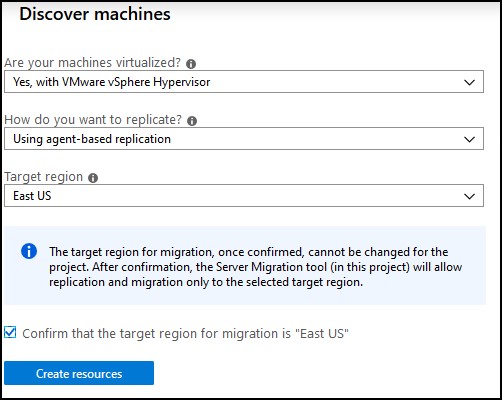Image resolution: width=502 pixels, height=400 pixels.
Task: Click info icon beside 'How do you want to replicate?'
Action: click(x=192, y=121)
